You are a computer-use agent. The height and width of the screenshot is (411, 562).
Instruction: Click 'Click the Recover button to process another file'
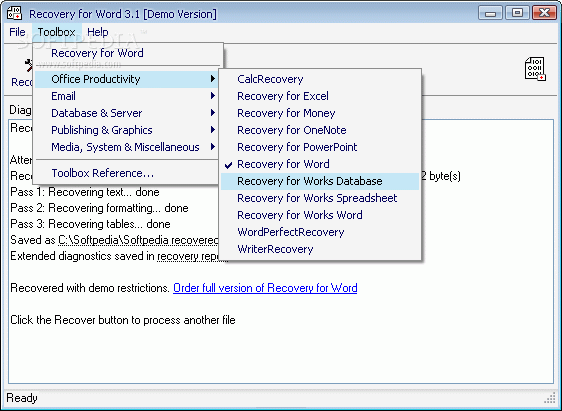[x=123, y=320]
